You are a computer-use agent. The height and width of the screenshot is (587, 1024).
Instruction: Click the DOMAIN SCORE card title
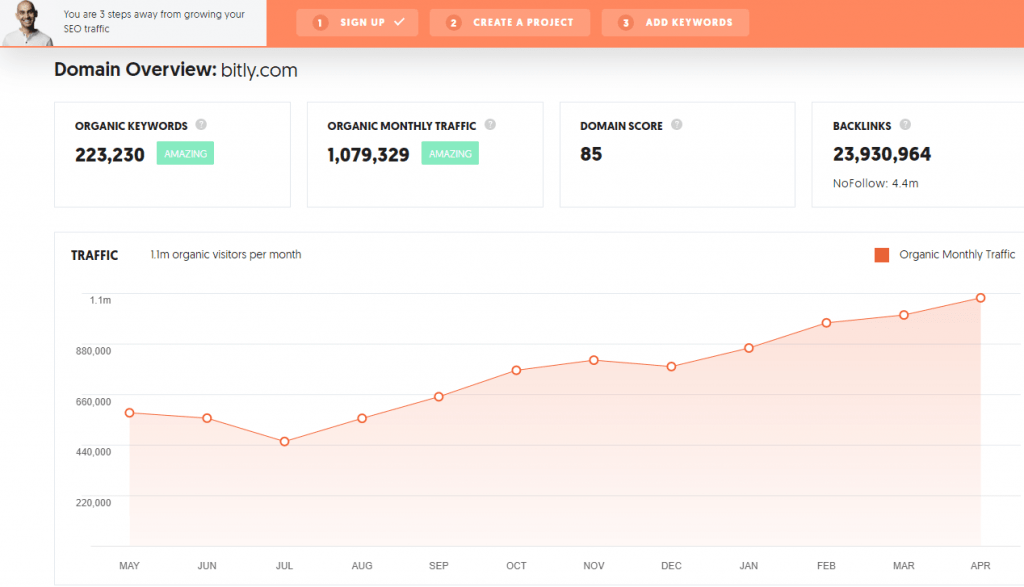[621, 126]
